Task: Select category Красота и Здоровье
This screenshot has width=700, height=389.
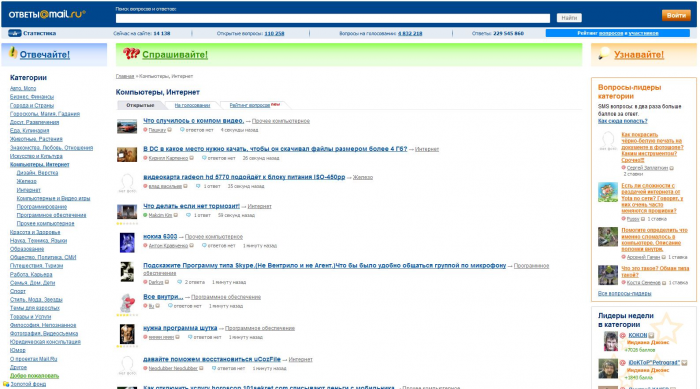Action: point(35,232)
